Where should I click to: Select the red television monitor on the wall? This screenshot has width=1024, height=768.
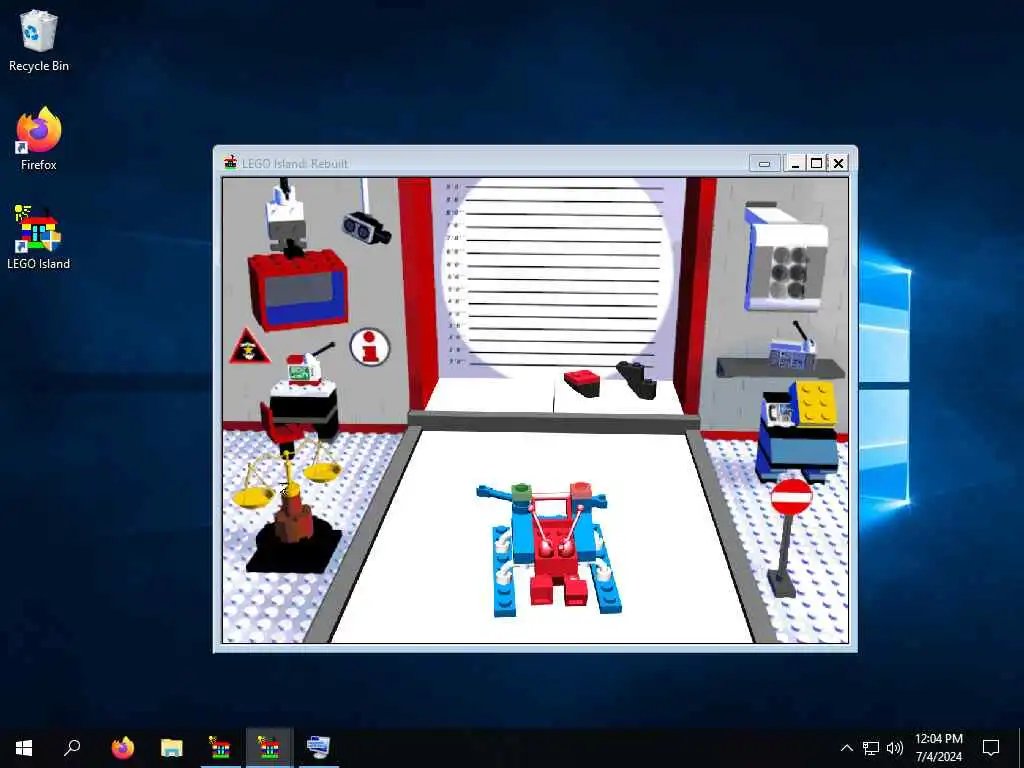click(x=297, y=289)
